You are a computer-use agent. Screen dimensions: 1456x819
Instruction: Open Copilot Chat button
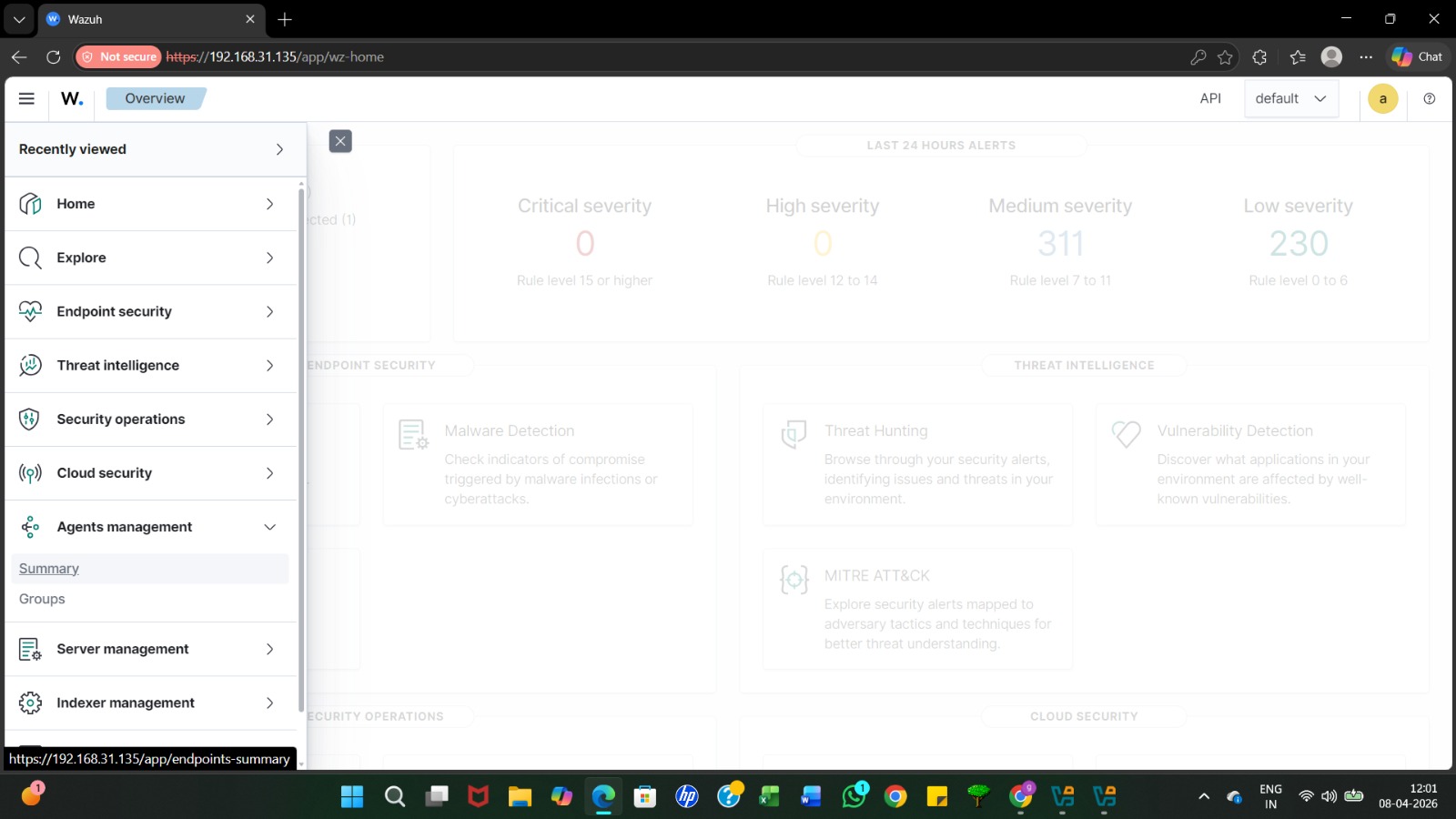(x=1417, y=56)
